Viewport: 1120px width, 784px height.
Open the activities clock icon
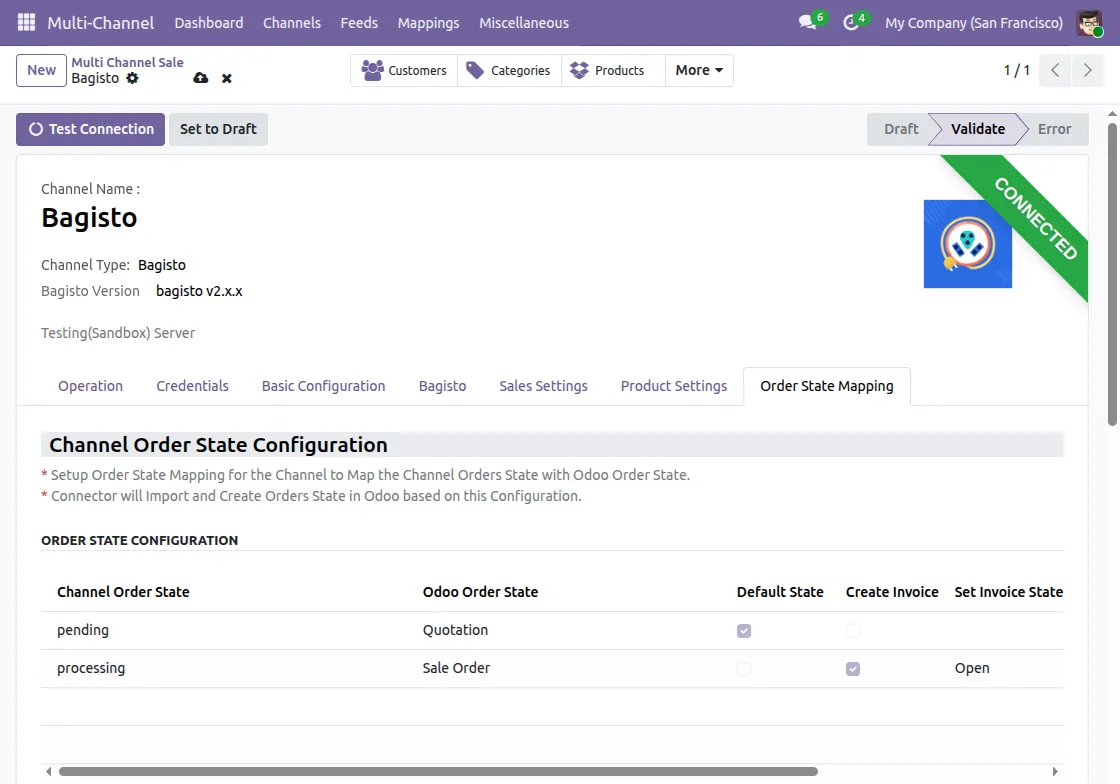[x=850, y=22]
